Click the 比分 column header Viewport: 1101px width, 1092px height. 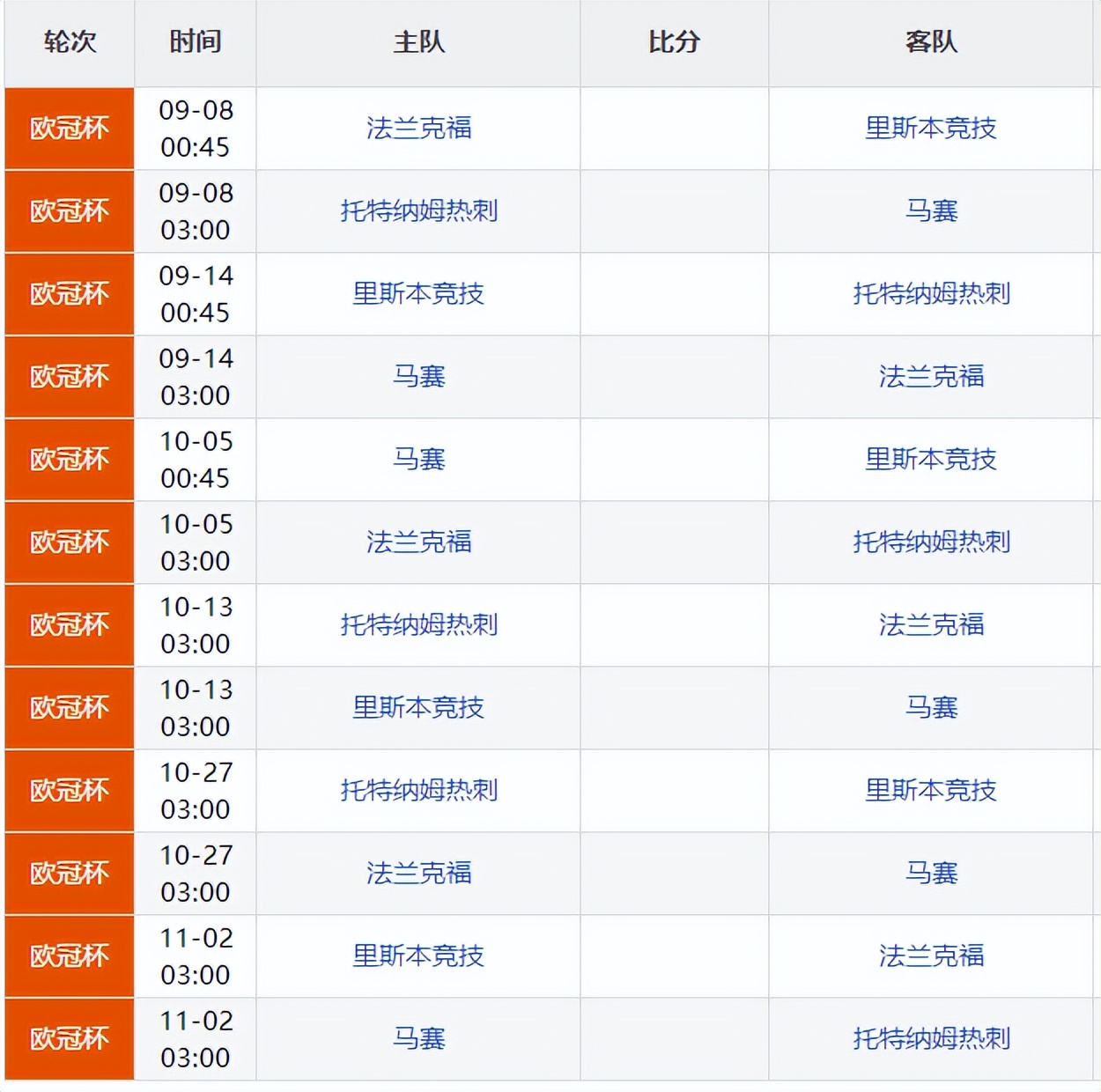coord(675,42)
